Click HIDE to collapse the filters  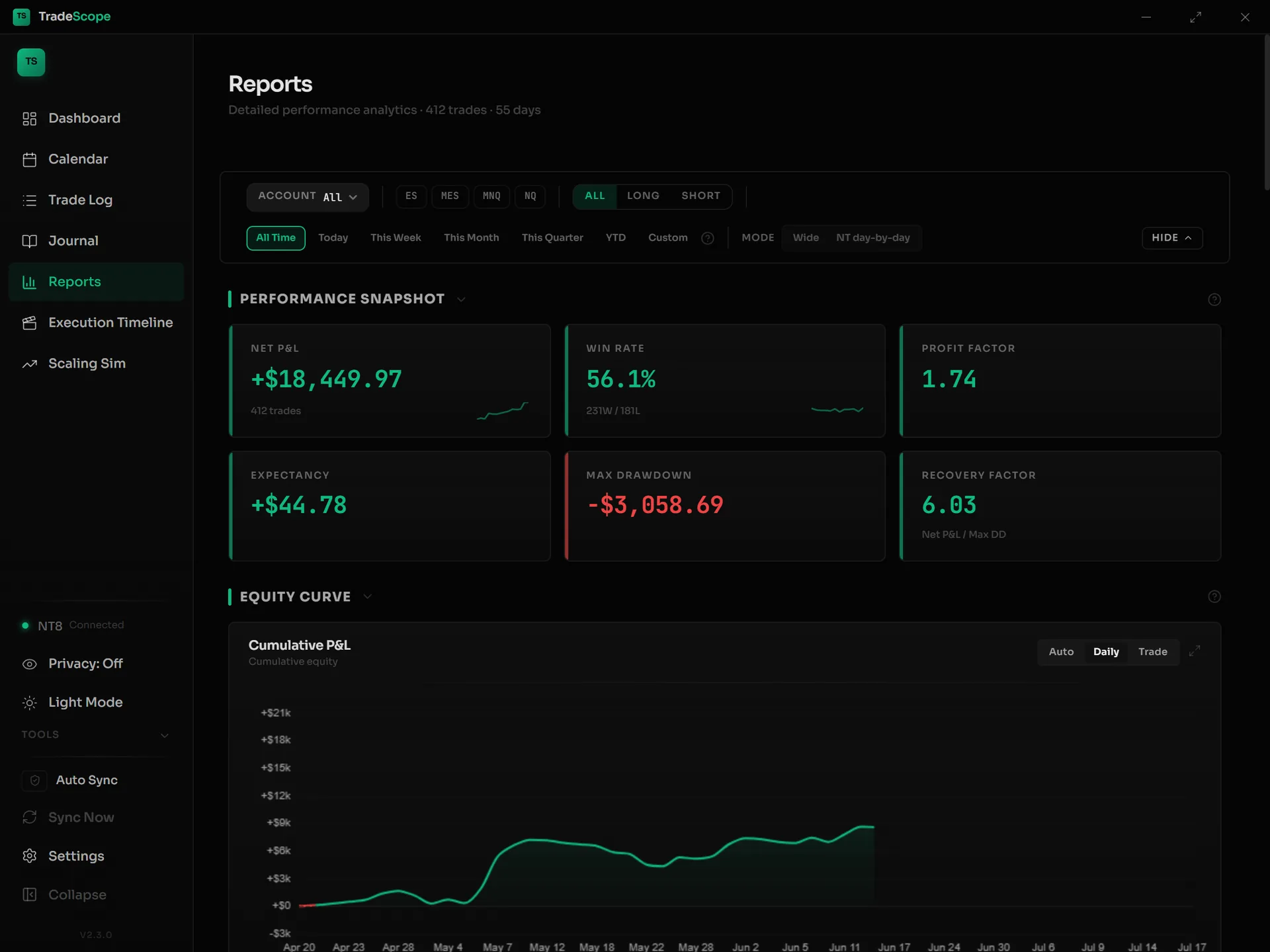pos(1171,238)
